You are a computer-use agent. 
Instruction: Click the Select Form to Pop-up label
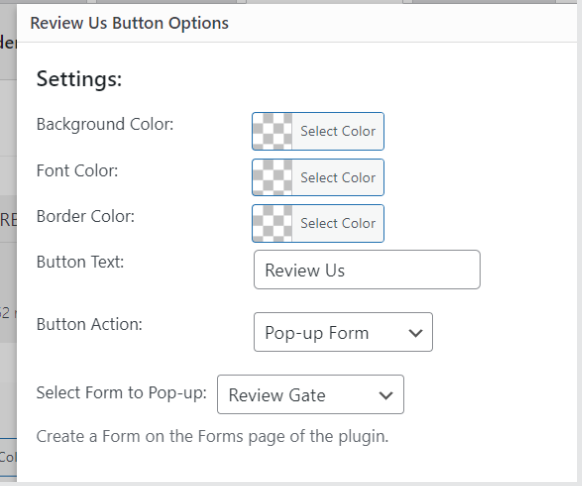121,393
